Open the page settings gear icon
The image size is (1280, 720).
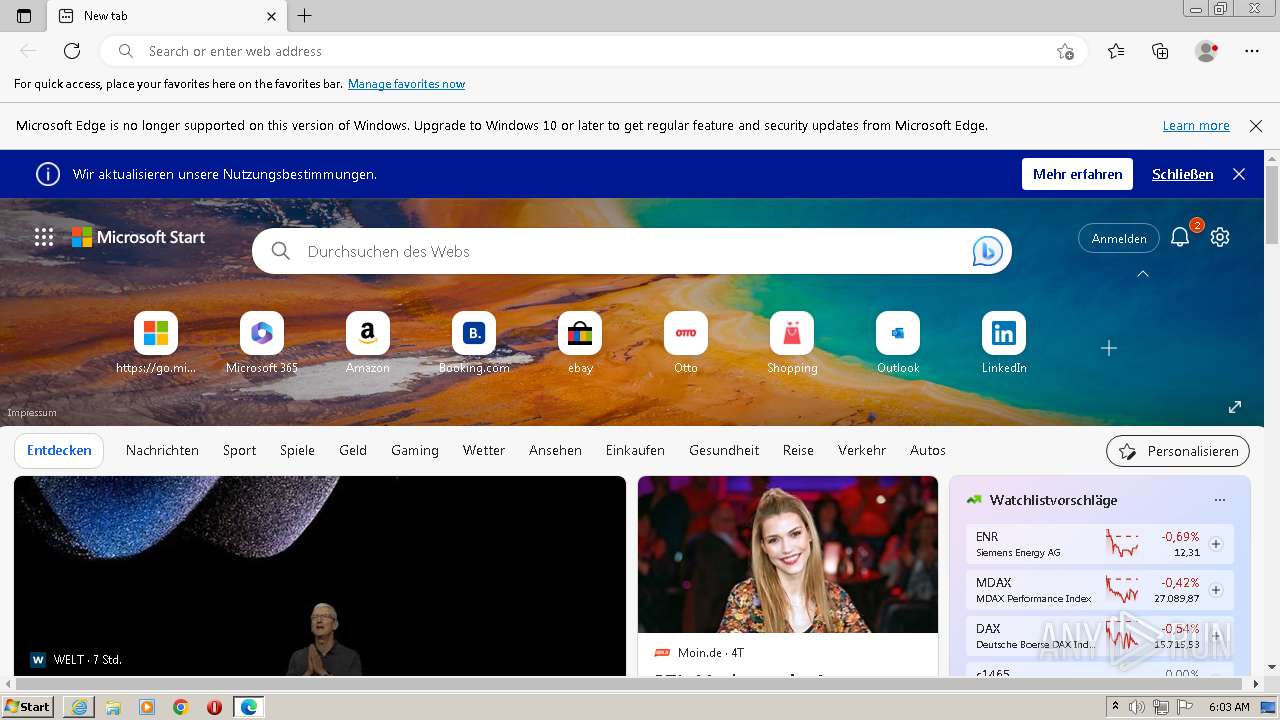click(x=1220, y=237)
